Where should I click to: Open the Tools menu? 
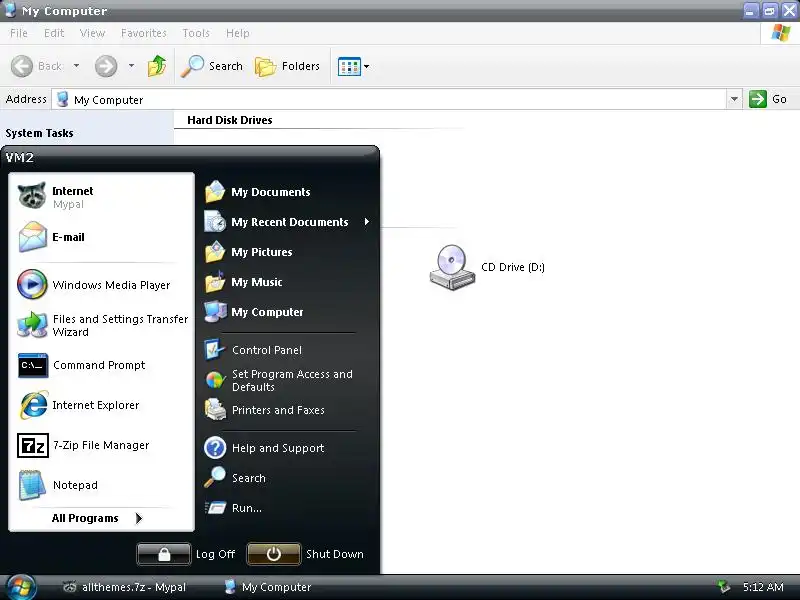click(x=196, y=33)
